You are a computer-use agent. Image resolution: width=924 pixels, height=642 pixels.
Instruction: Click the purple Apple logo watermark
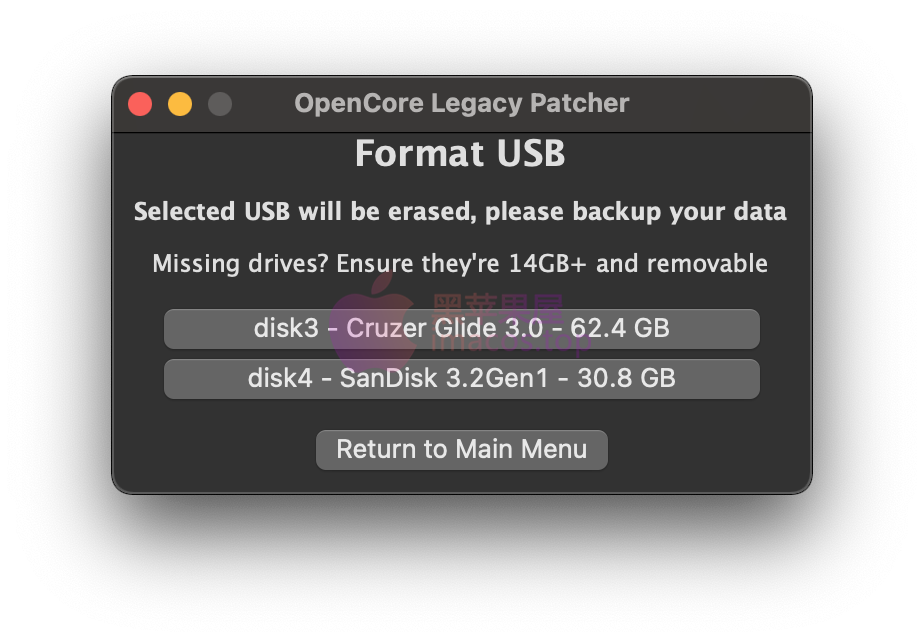[372, 321]
